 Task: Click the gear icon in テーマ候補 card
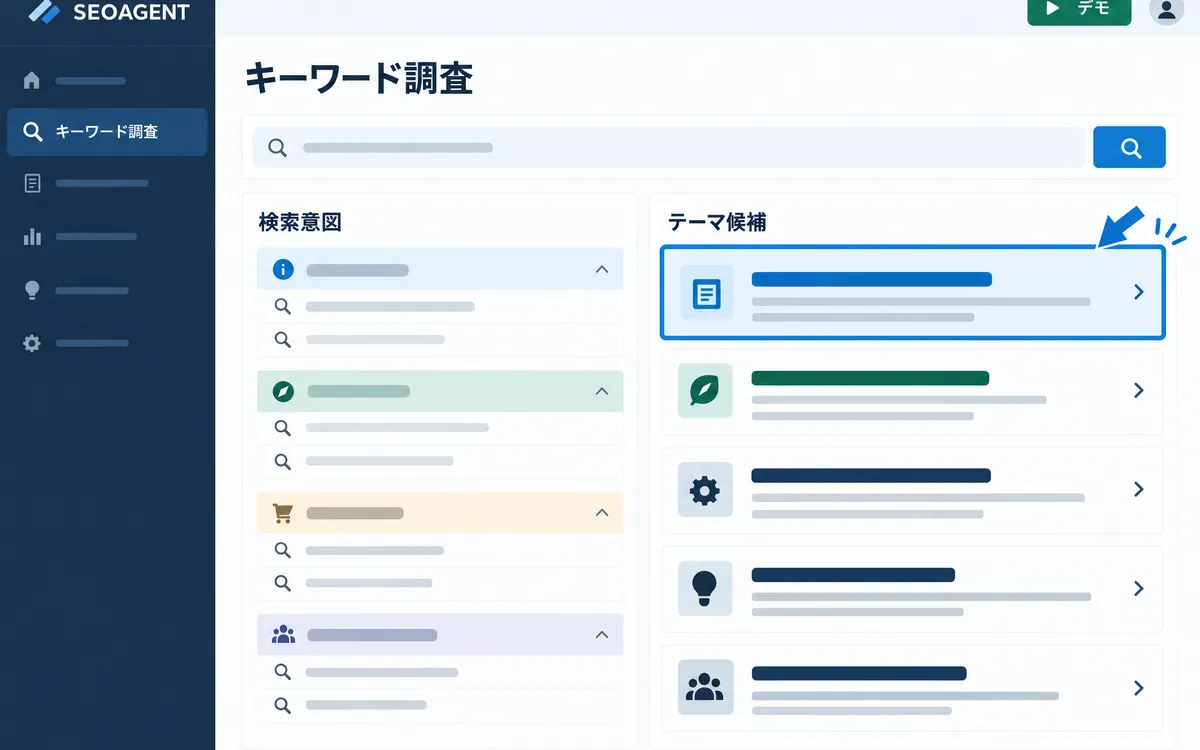point(705,490)
